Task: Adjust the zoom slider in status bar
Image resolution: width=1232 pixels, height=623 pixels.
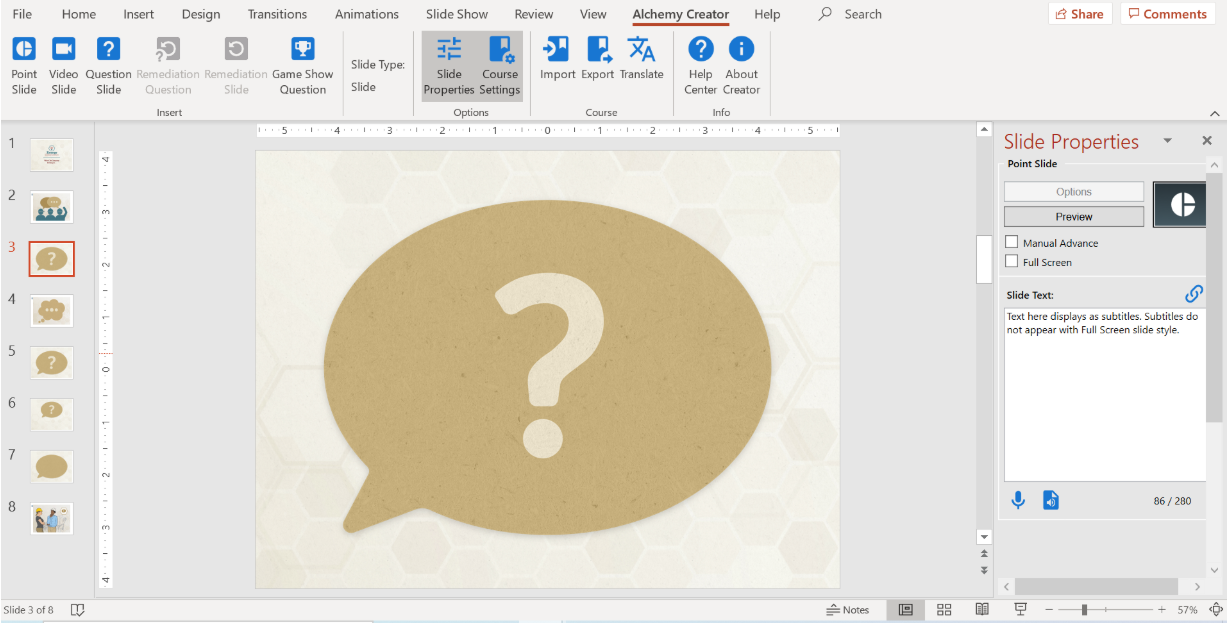Action: pos(1083,610)
